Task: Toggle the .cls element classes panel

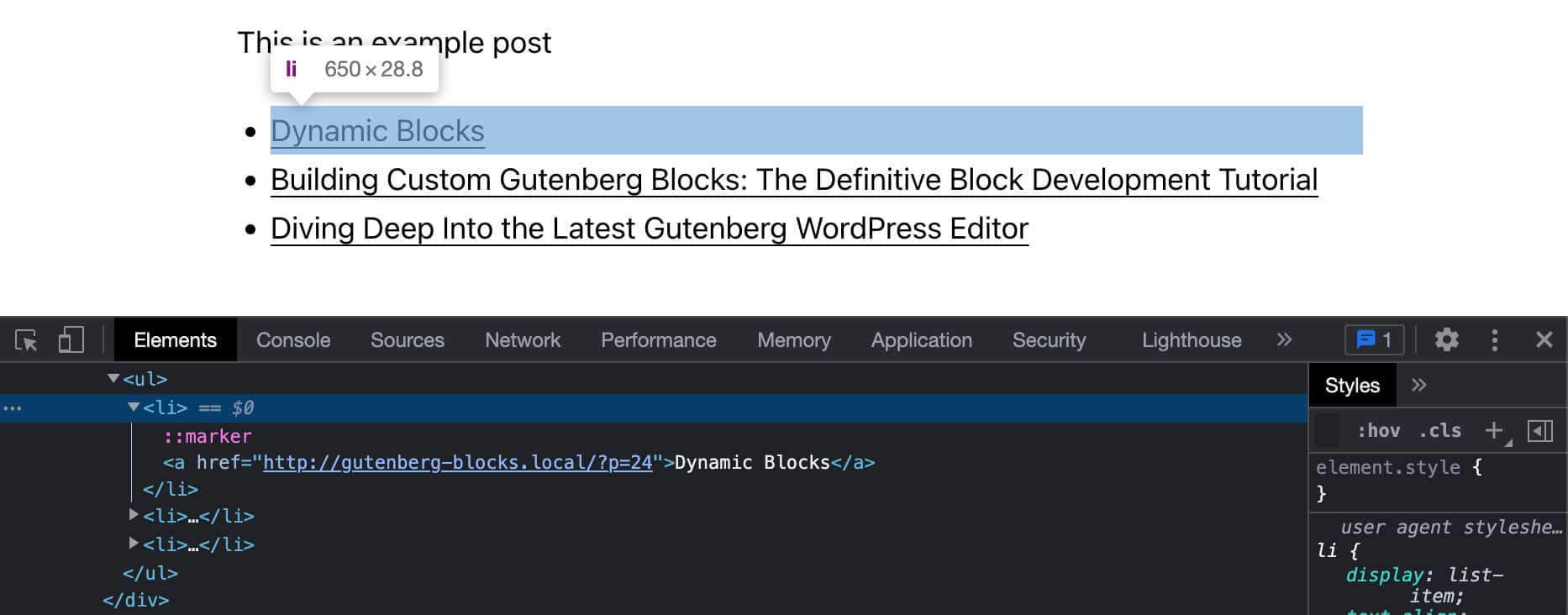Action: pyautogui.click(x=1439, y=431)
